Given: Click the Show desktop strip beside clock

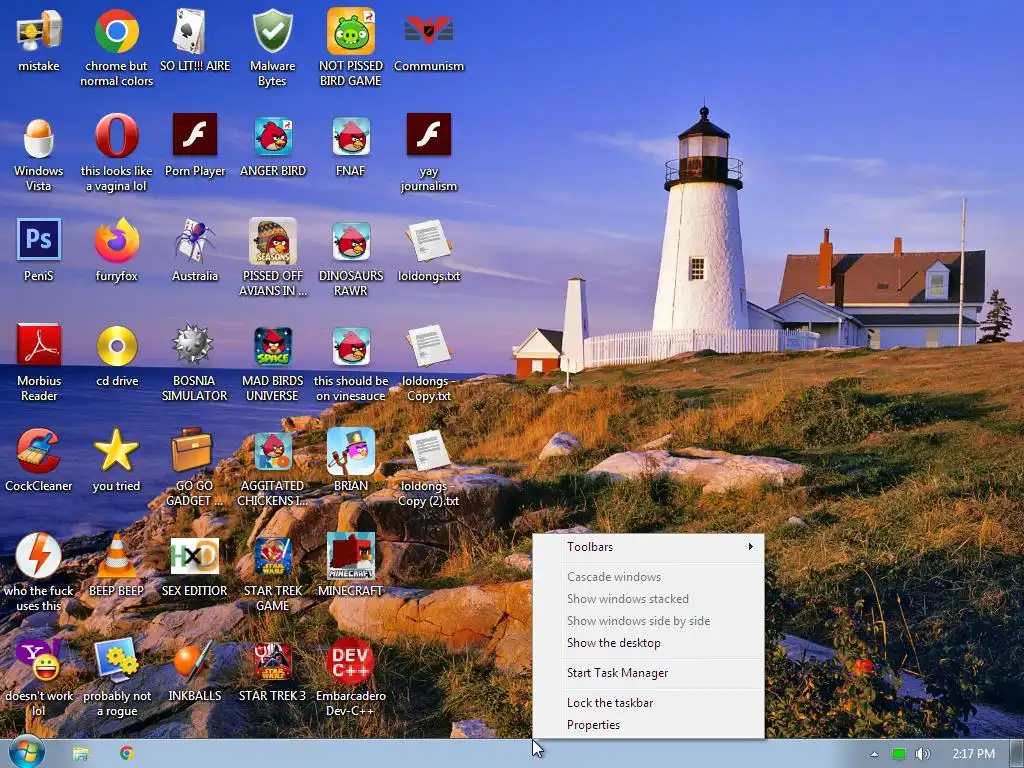Looking at the screenshot, I should (1017, 754).
